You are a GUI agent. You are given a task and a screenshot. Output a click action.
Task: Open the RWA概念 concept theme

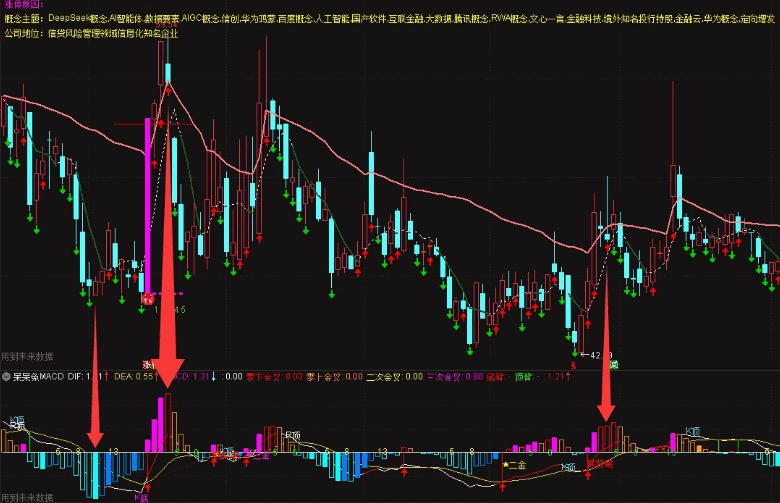[509, 19]
